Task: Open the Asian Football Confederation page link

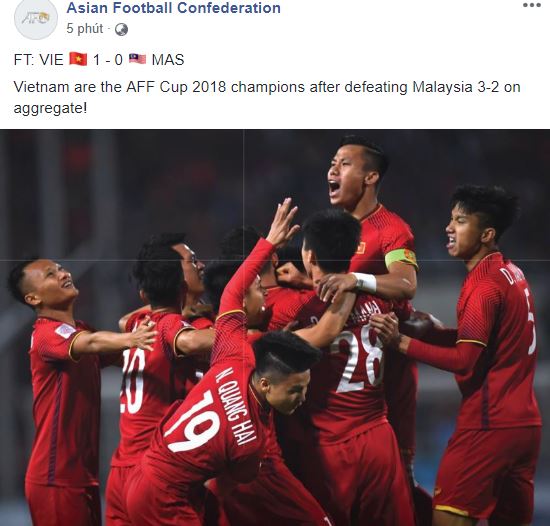Action: point(174,8)
